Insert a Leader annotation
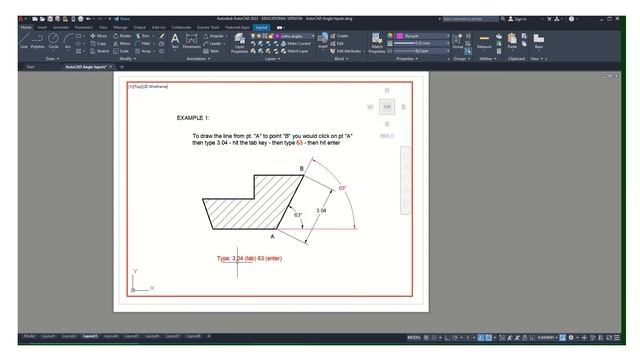The image size is (640, 360). point(212,43)
